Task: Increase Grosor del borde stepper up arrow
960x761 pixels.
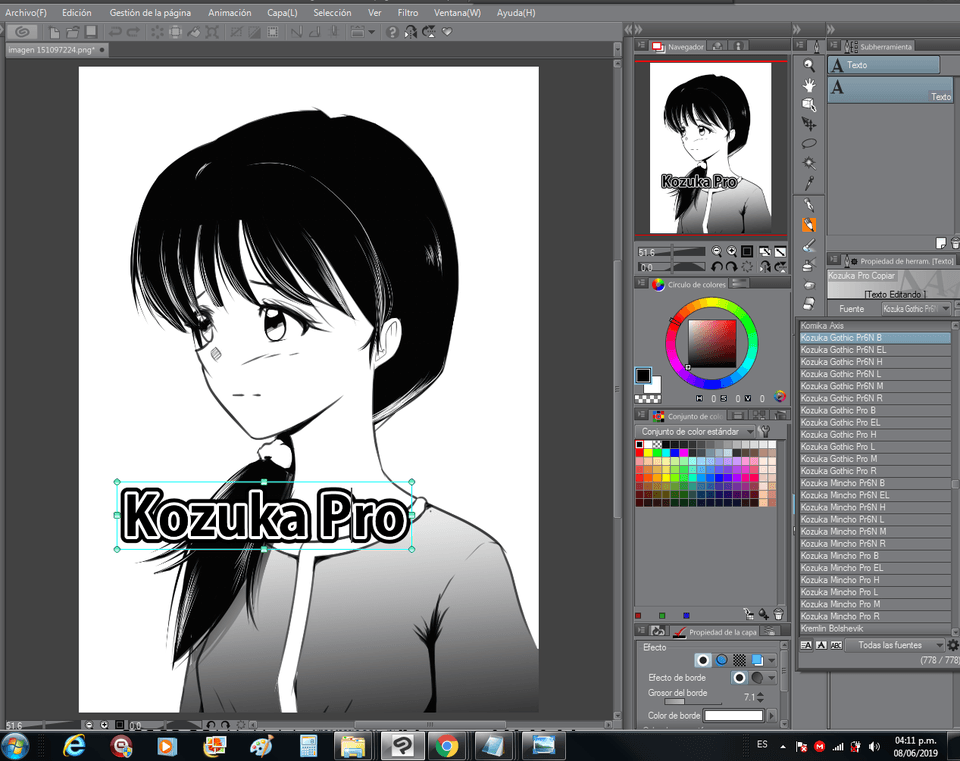Action: click(x=760, y=694)
